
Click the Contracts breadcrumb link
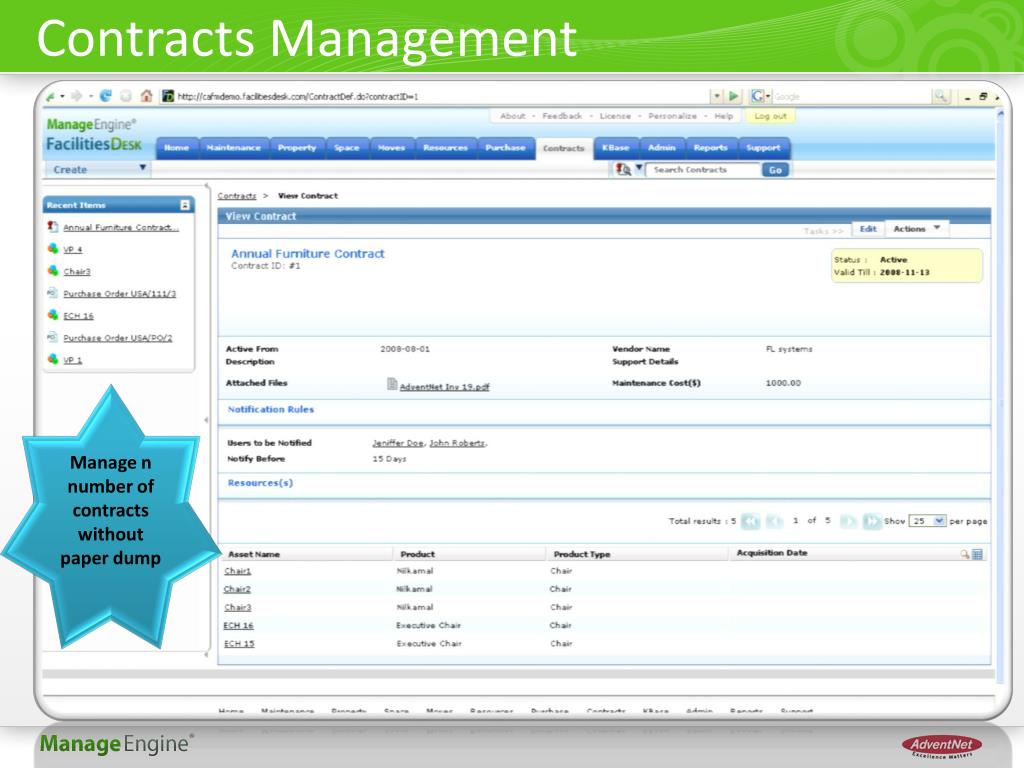click(x=236, y=196)
